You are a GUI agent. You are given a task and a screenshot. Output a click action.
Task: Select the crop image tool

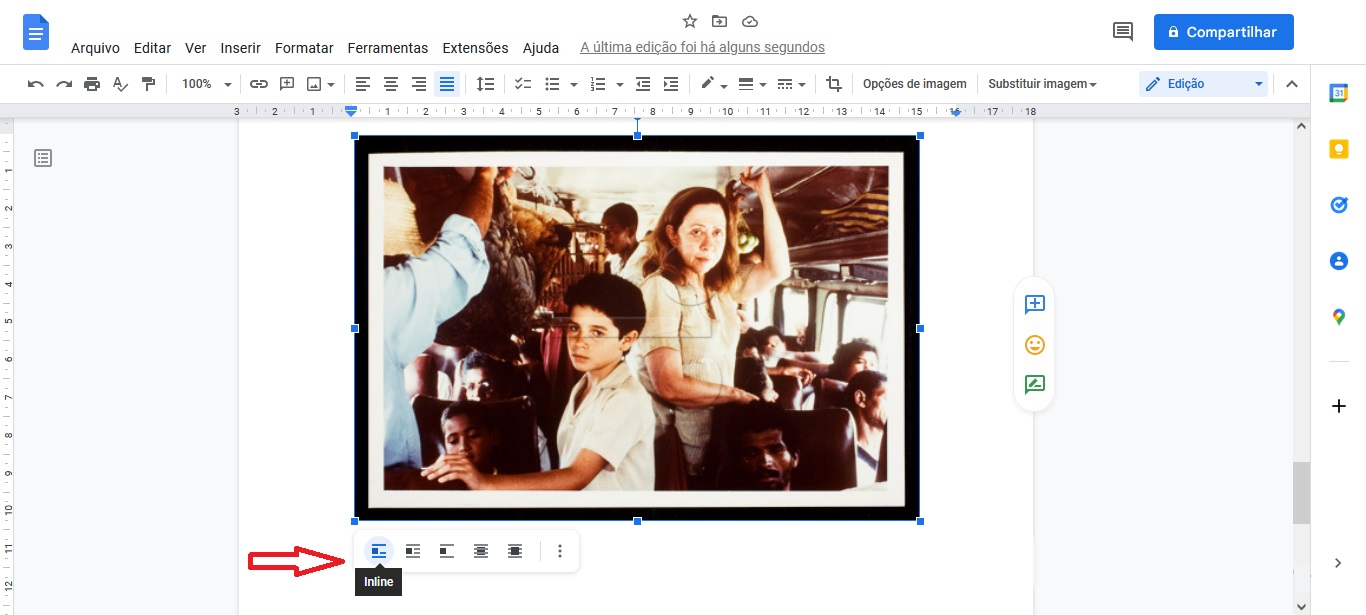click(x=834, y=84)
